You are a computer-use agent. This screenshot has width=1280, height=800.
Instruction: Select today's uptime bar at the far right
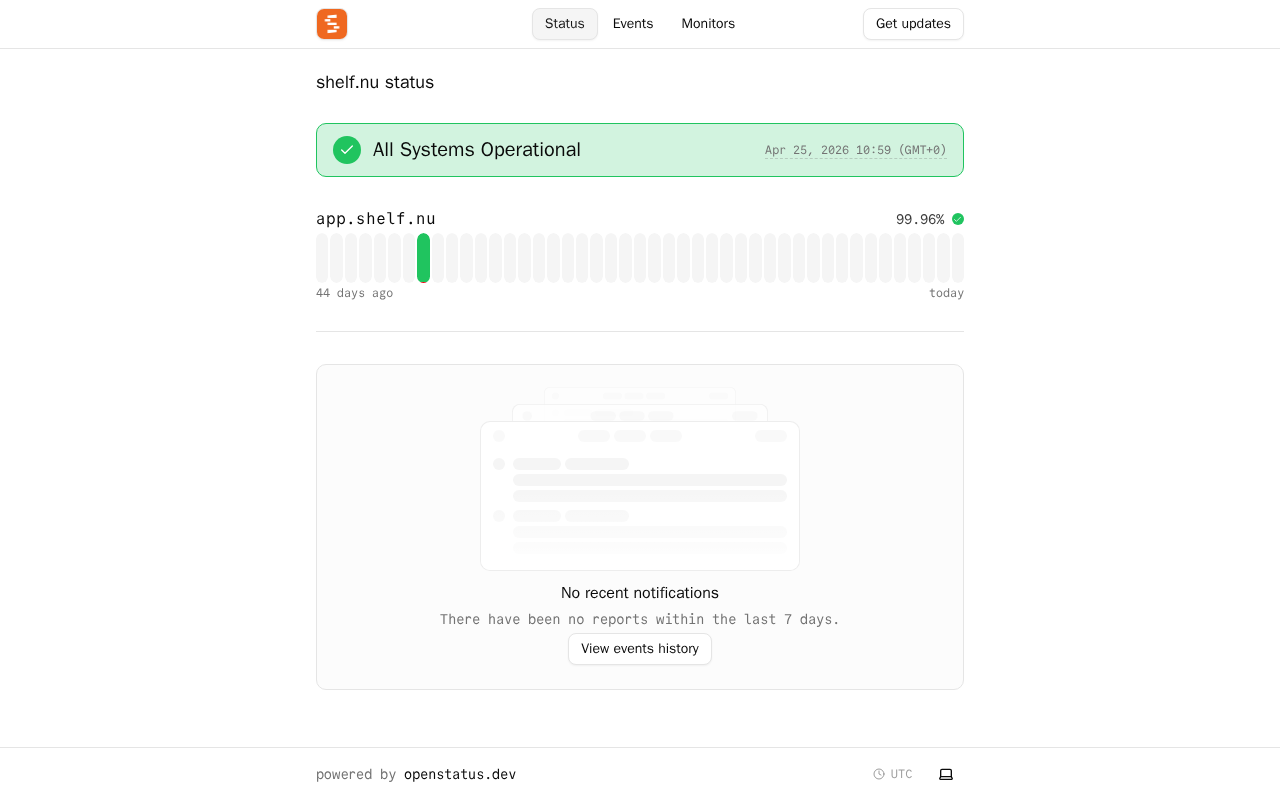pos(958,258)
